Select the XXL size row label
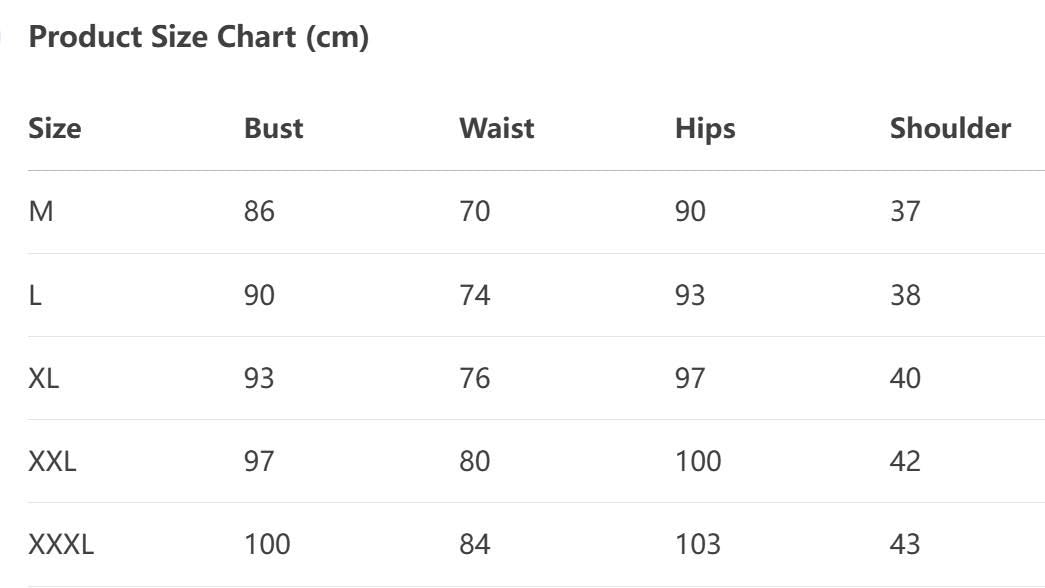1045x588 pixels. tap(52, 462)
